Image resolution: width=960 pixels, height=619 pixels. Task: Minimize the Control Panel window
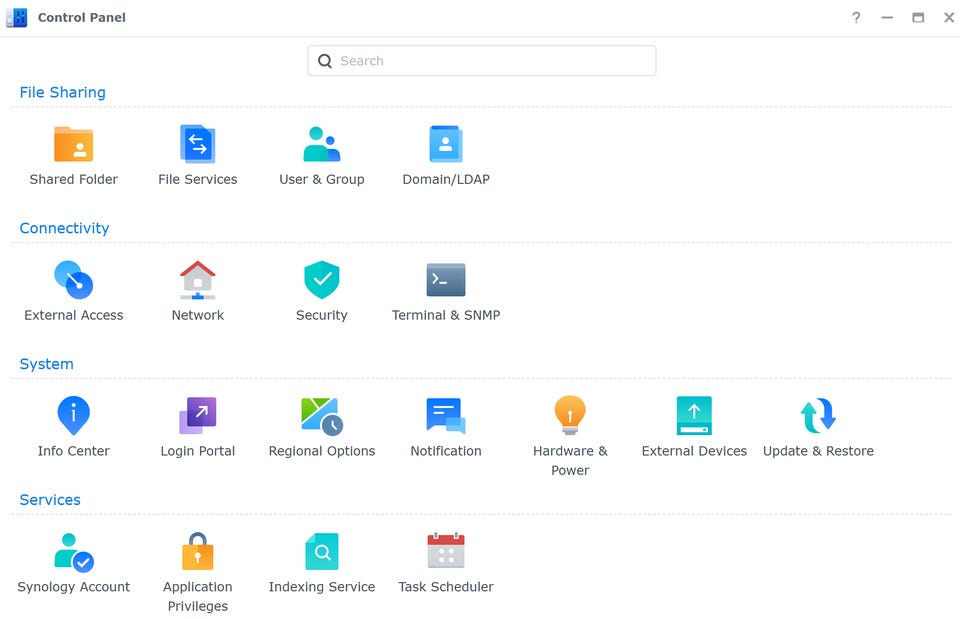(x=887, y=17)
